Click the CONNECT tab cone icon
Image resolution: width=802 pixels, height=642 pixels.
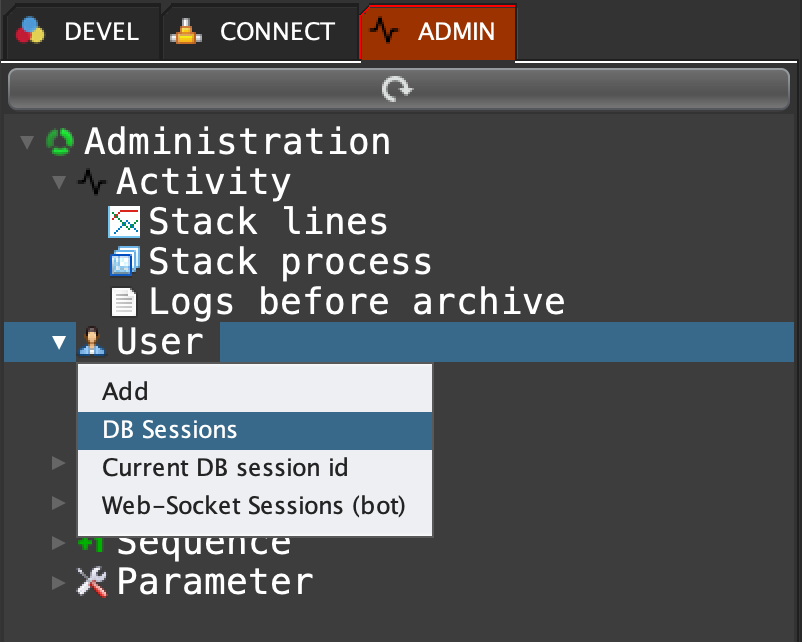click(185, 31)
